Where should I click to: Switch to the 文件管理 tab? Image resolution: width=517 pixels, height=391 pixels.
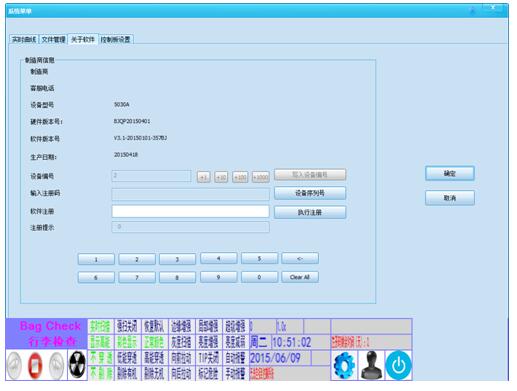point(53,39)
